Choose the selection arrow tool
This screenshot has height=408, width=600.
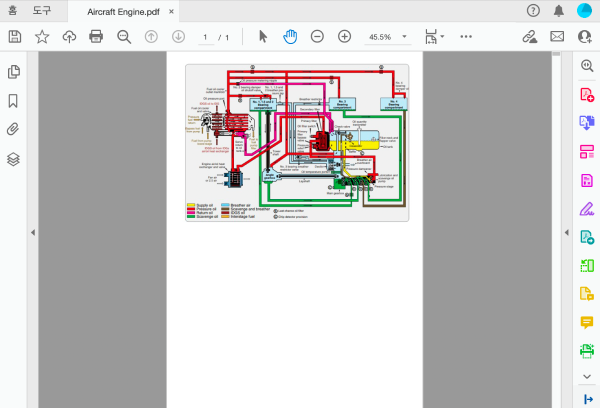(263, 37)
